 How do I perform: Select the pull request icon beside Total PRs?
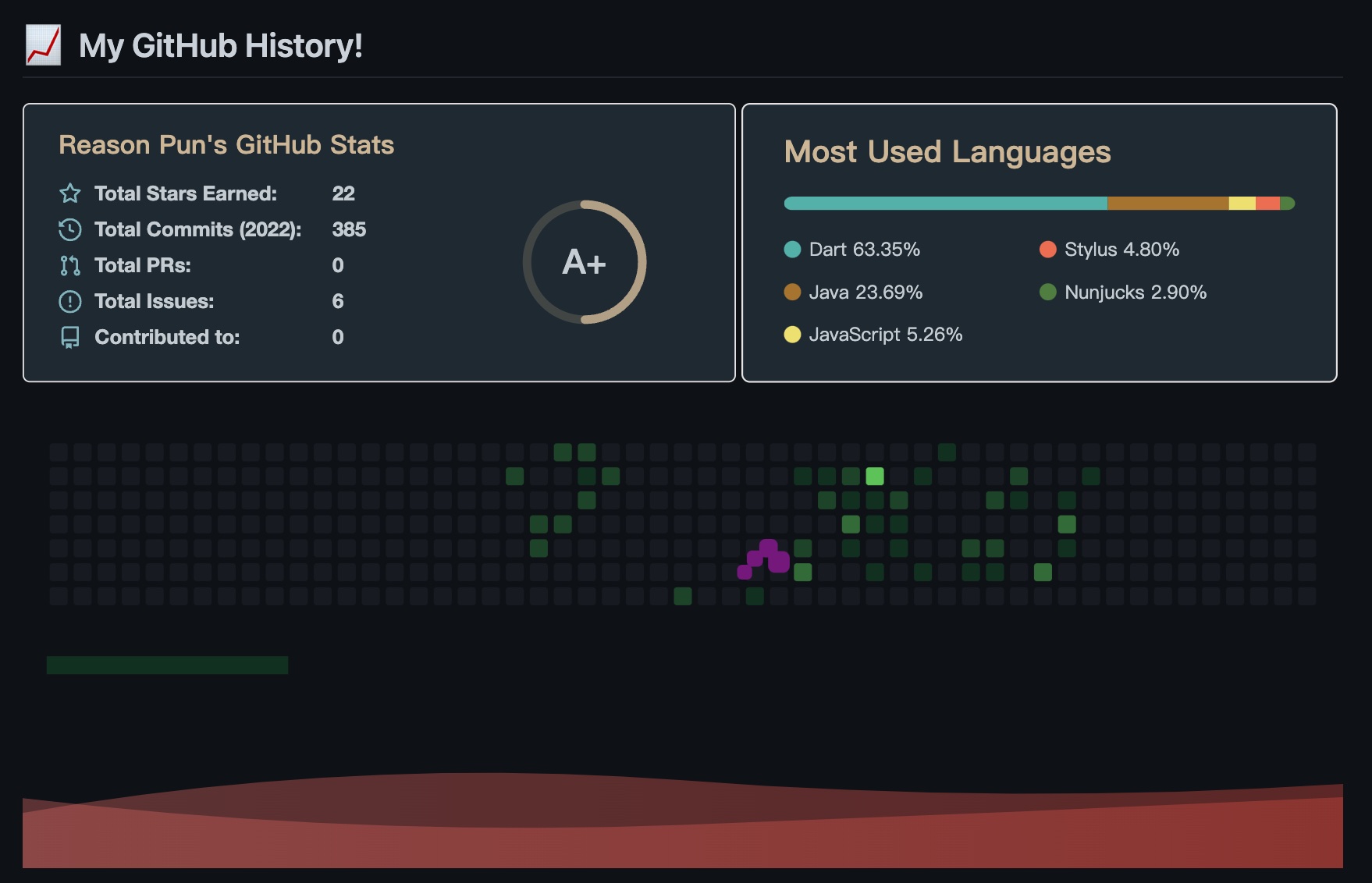70,265
